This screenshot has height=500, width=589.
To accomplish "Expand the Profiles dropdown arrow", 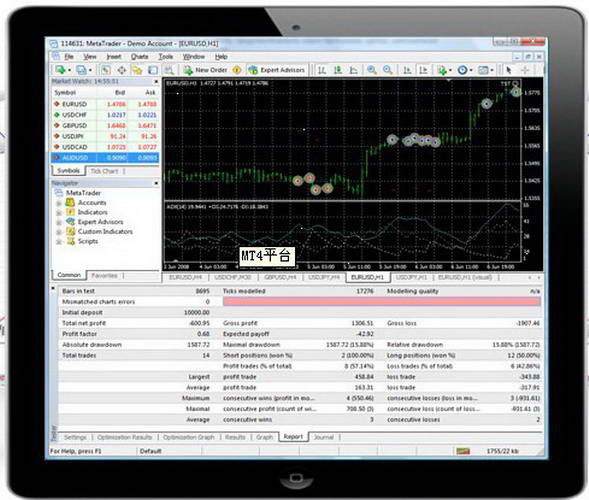I will [91, 70].
